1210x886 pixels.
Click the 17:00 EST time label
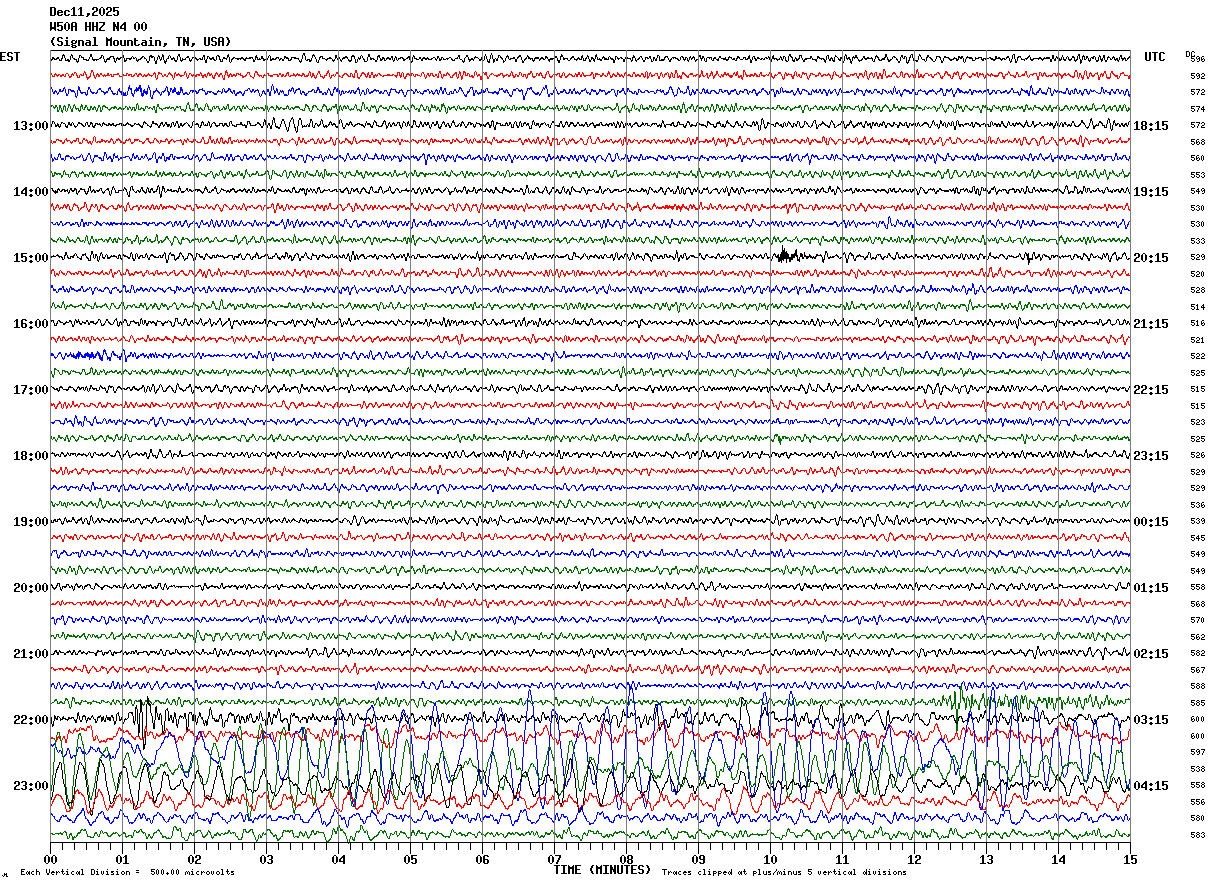(x=30, y=390)
